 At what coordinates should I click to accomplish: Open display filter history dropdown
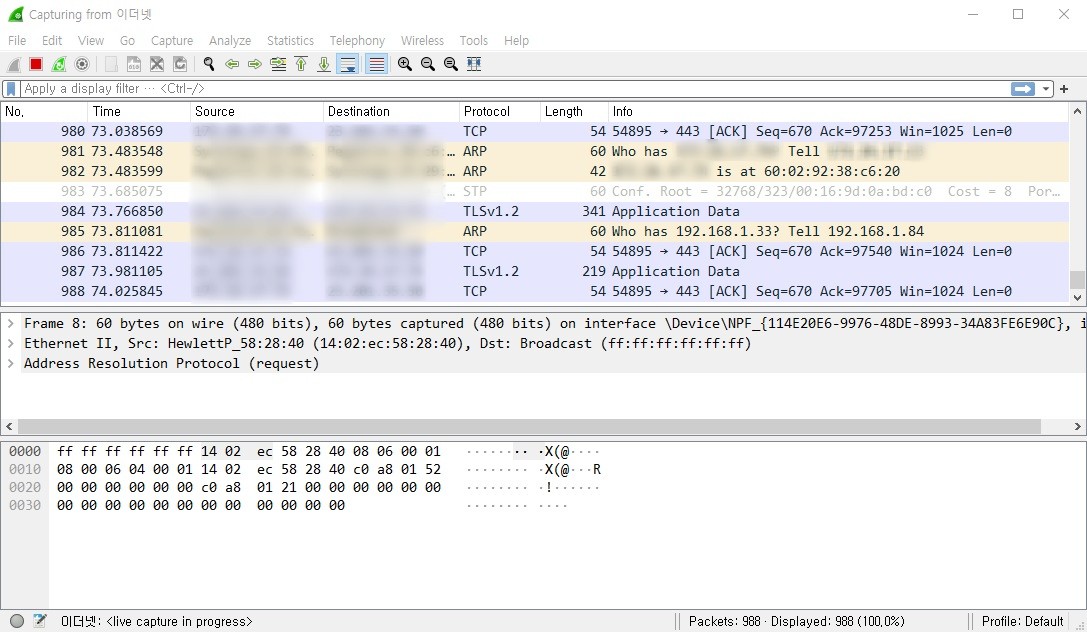[1045, 89]
